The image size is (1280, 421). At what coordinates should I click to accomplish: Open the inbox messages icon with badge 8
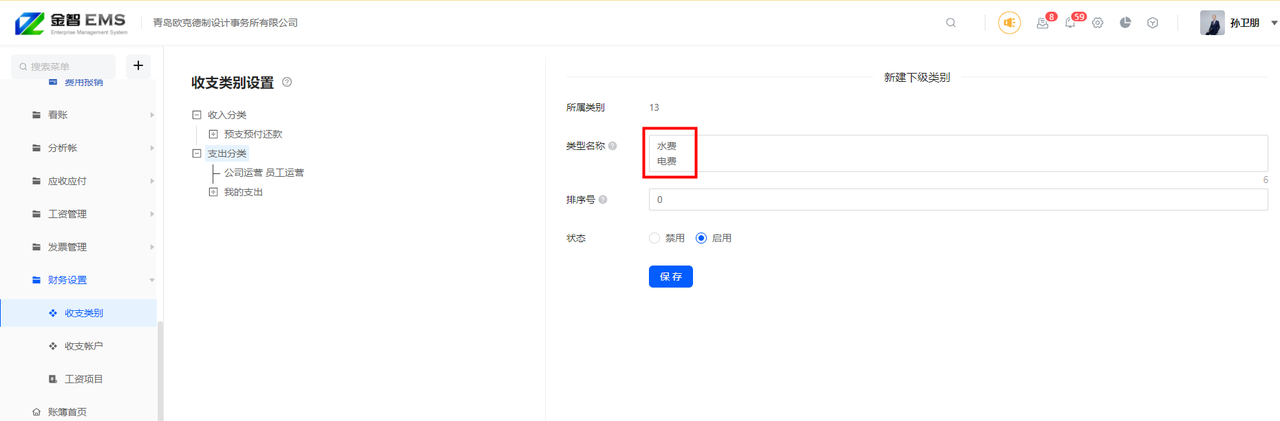[x=1043, y=23]
